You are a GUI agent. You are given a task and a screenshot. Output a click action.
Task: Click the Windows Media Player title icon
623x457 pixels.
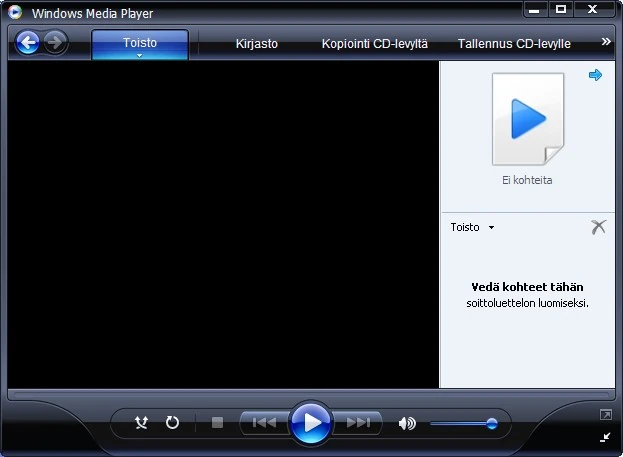15,13
